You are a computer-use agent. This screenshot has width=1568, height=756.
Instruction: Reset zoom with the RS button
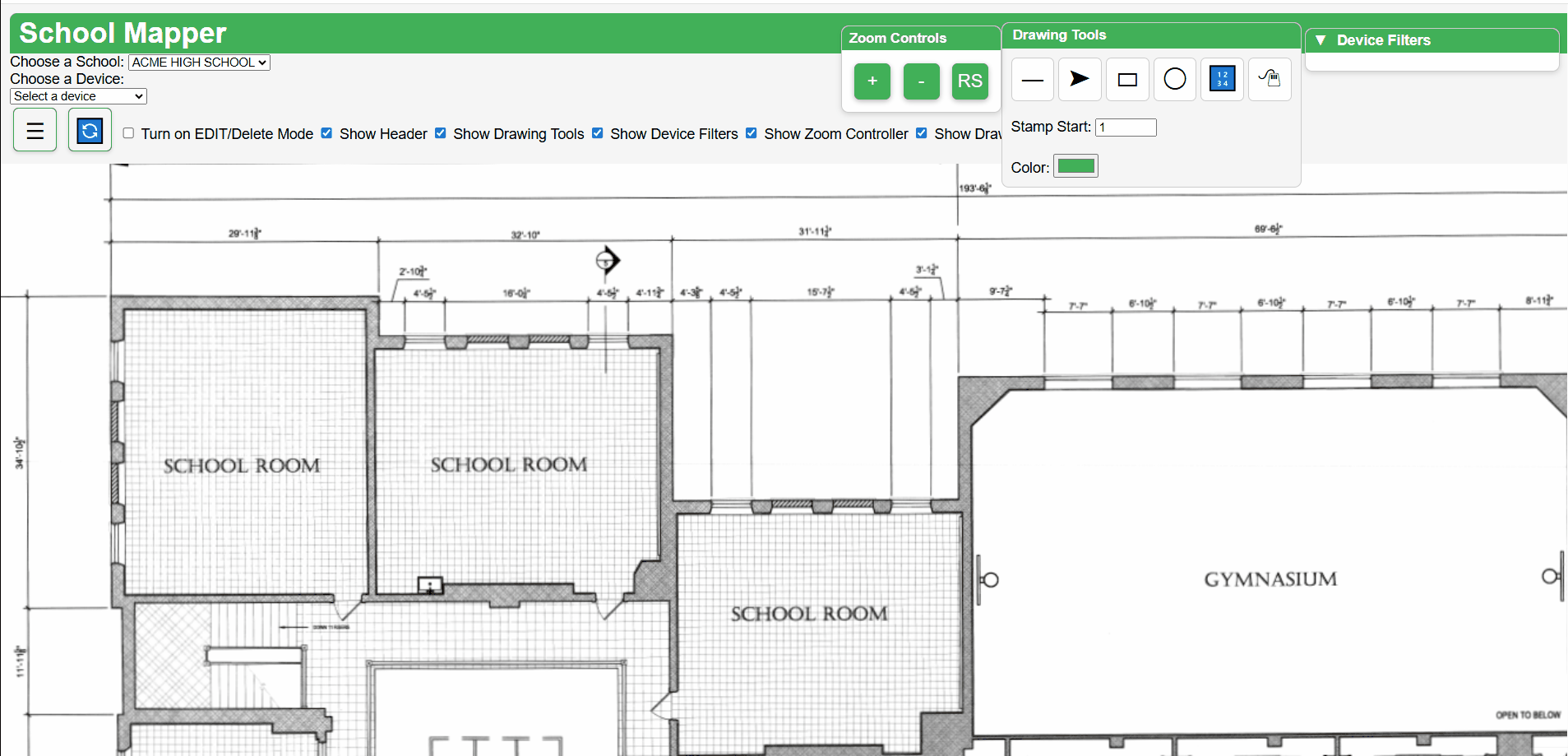click(x=969, y=81)
